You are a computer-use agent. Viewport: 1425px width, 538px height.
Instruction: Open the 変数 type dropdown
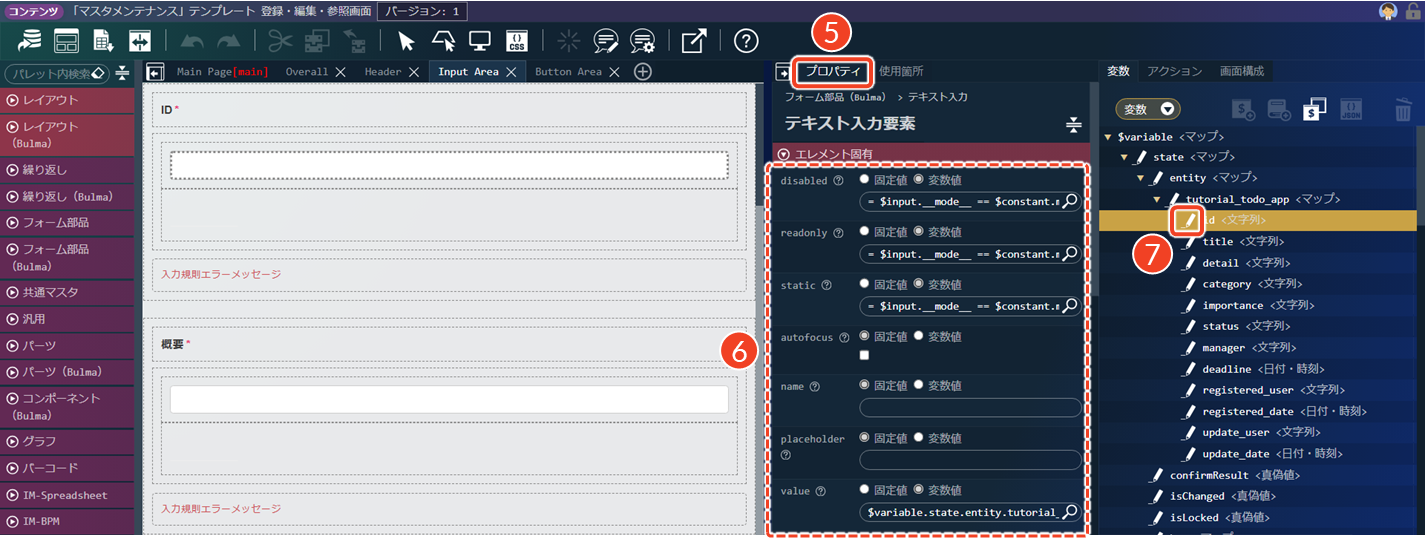(1147, 110)
